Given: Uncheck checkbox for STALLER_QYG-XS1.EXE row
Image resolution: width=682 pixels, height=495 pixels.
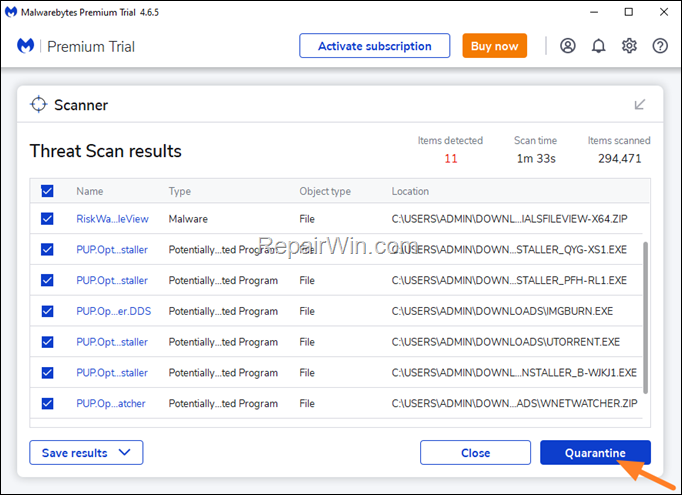Looking at the screenshot, I should coord(47,249).
